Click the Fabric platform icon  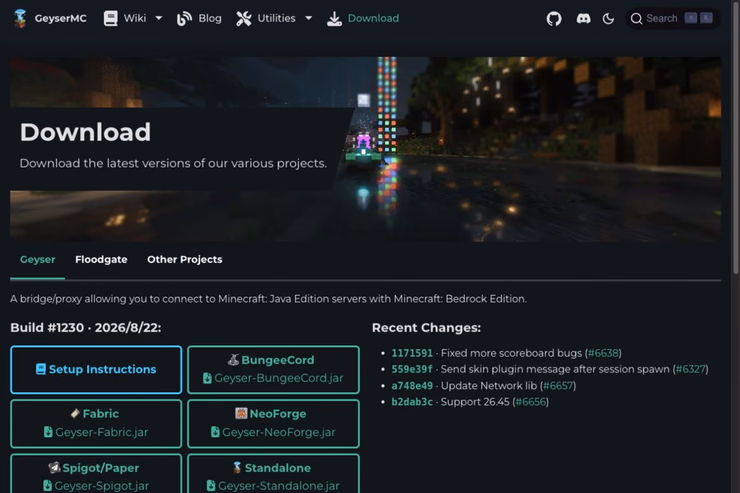(x=75, y=413)
